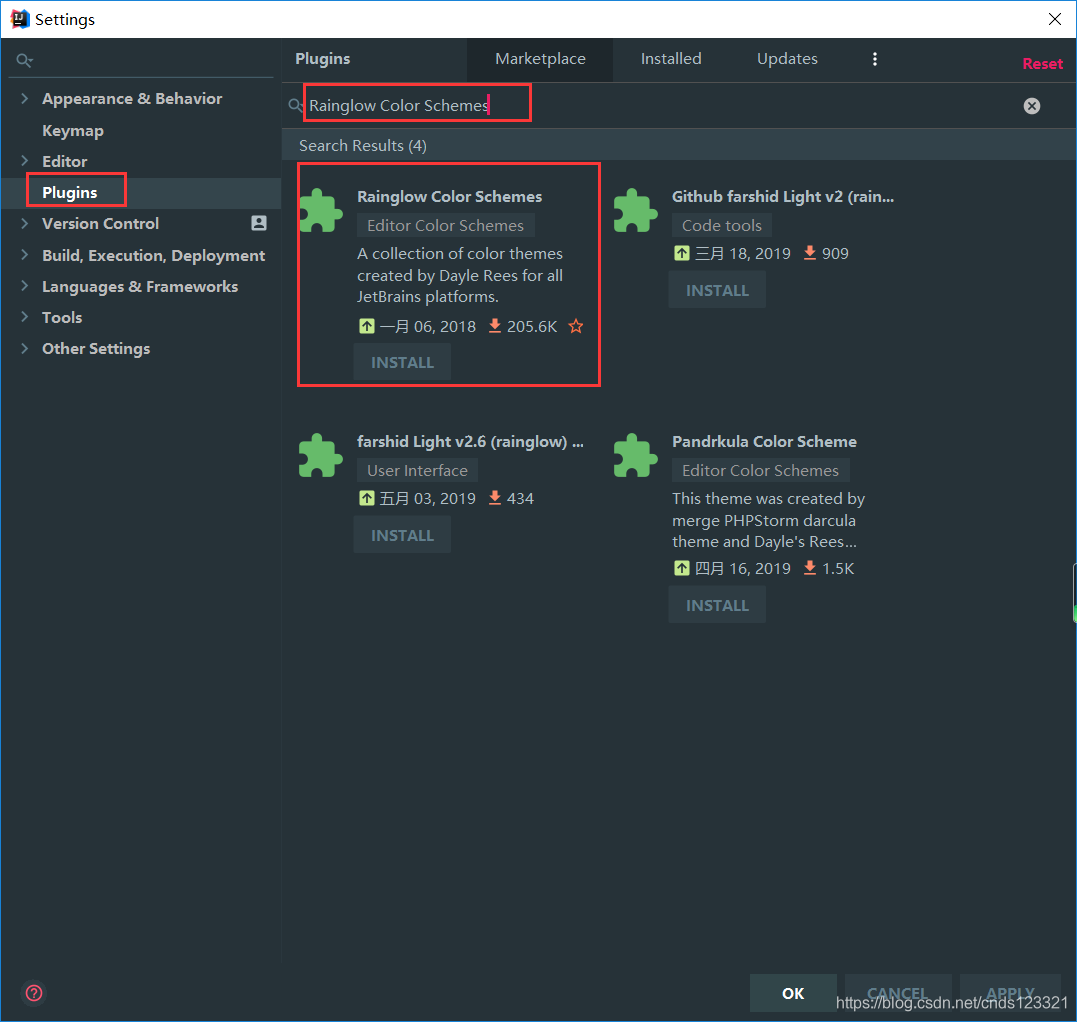Click the Version Control profile icon
This screenshot has height=1022, width=1077.
pos(259,223)
